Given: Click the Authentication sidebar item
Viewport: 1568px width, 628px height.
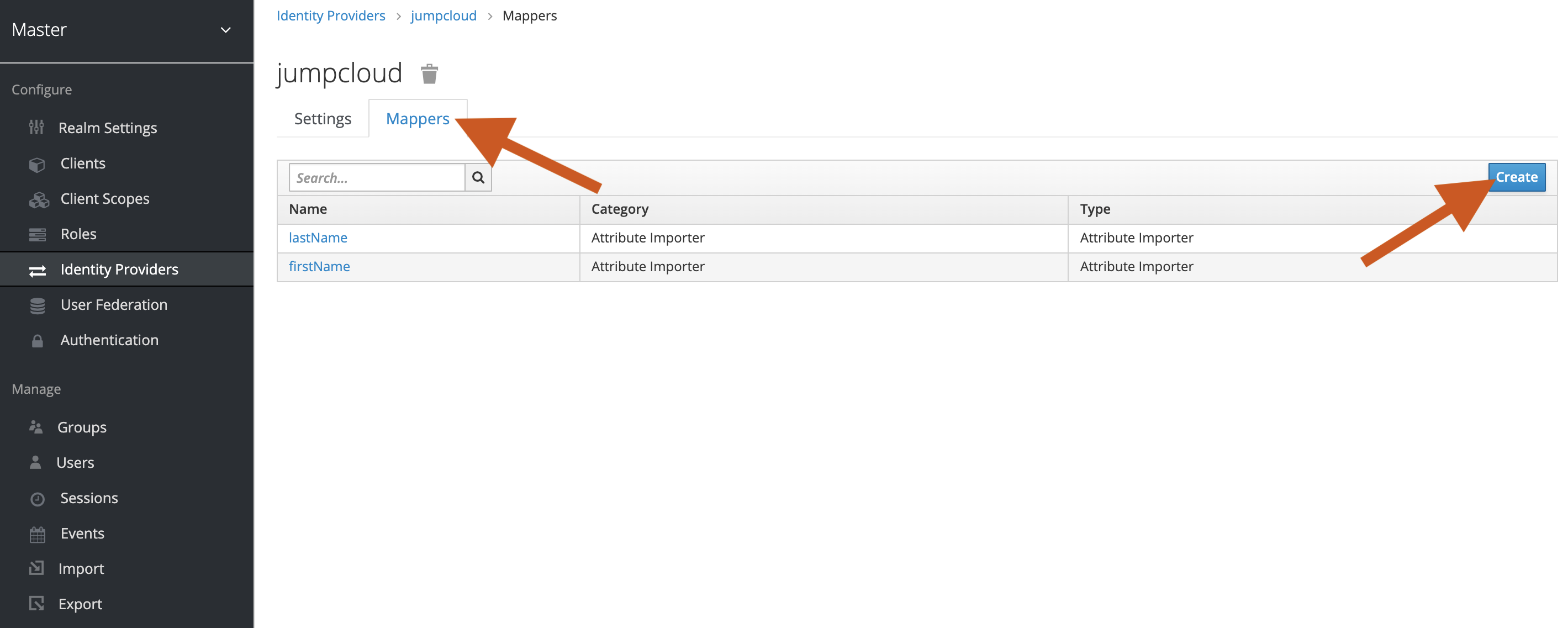Looking at the screenshot, I should 110,339.
